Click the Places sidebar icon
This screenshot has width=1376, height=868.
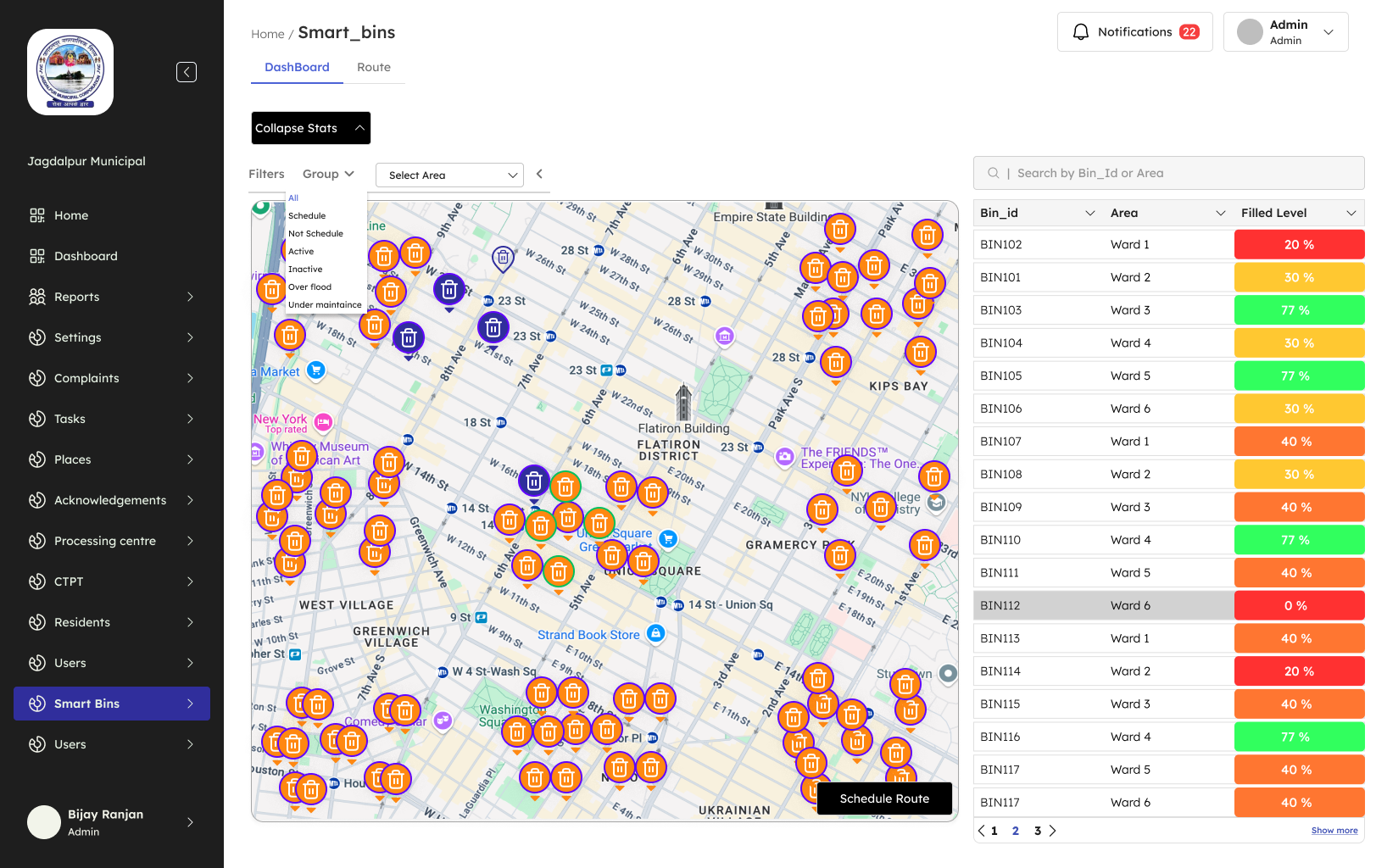[37, 459]
